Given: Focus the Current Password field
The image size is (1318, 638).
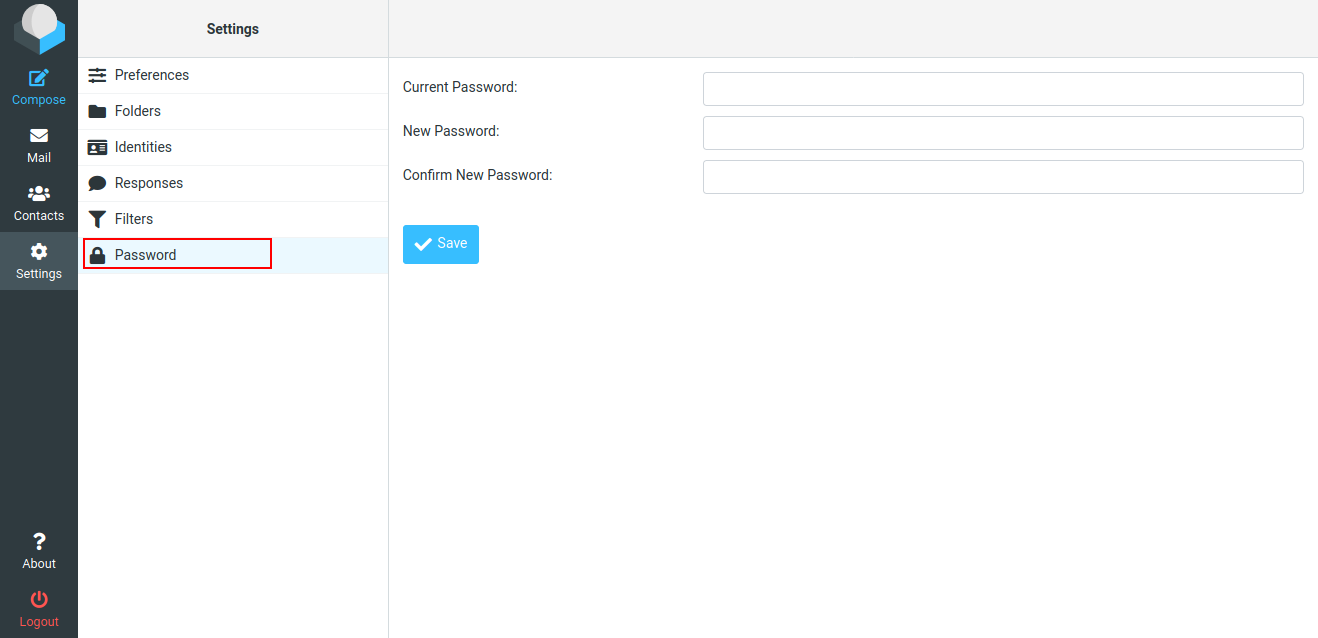Looking at the screenshot, I should pyautogui.click(x=1003, y=89).
